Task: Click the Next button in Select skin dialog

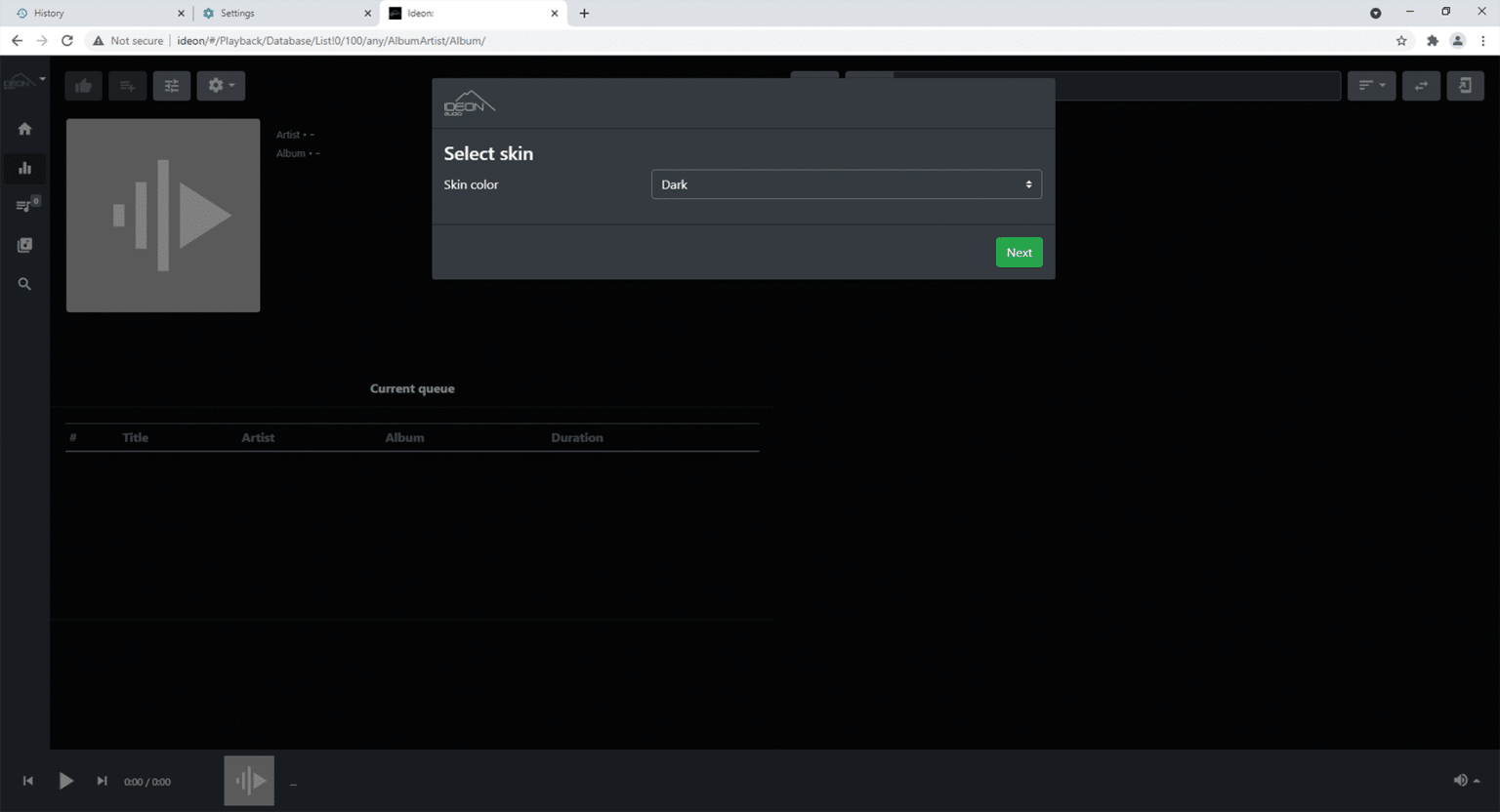Action: click(1019, 252)
